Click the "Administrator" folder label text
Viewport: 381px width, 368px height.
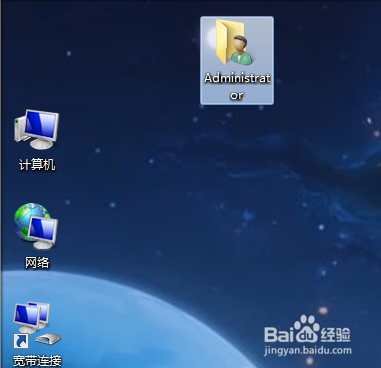237,87
